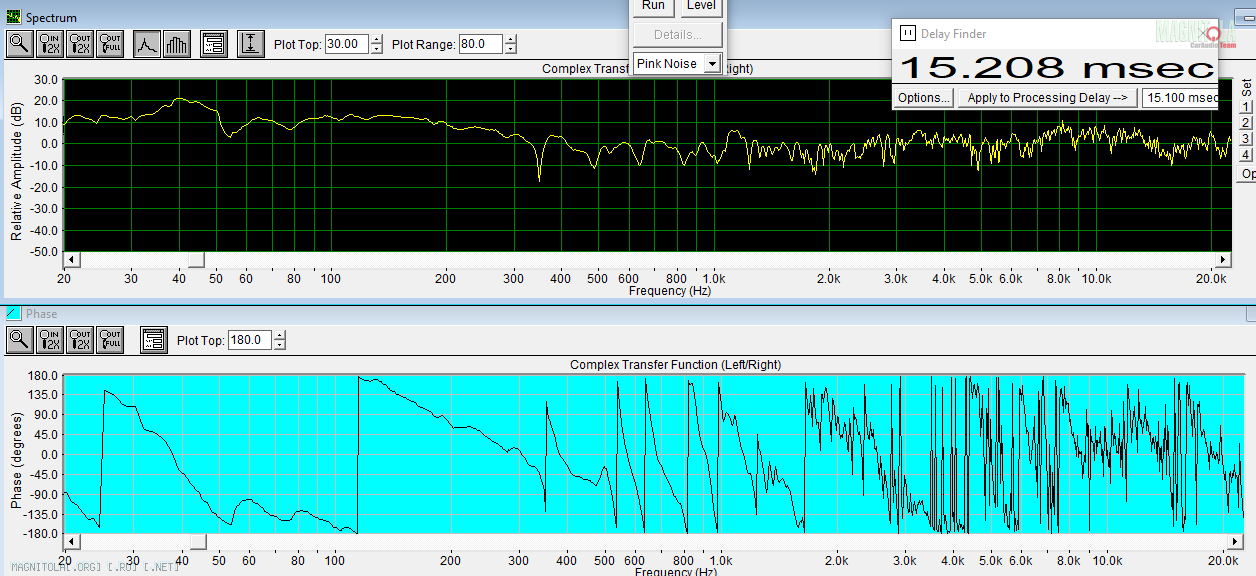Click the Phase Plot Top input field
The width and height of the screenshot is (1256, 576).
pyautogui.click(x=250, y=340)
